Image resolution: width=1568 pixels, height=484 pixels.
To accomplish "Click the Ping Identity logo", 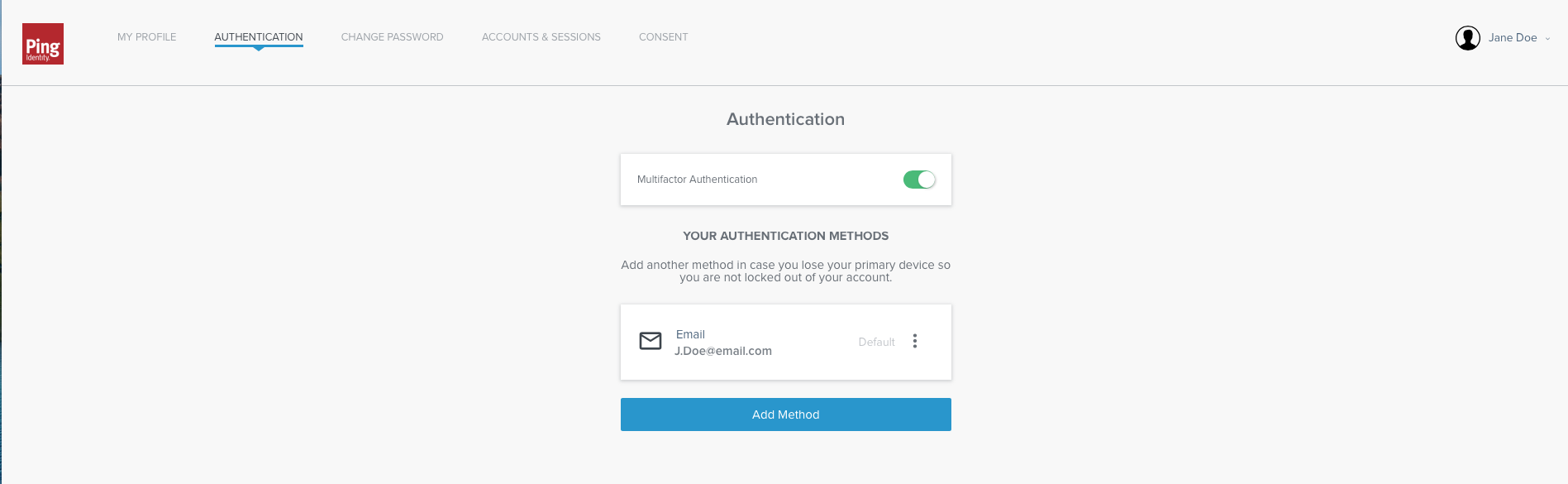I will coord(43,44).
